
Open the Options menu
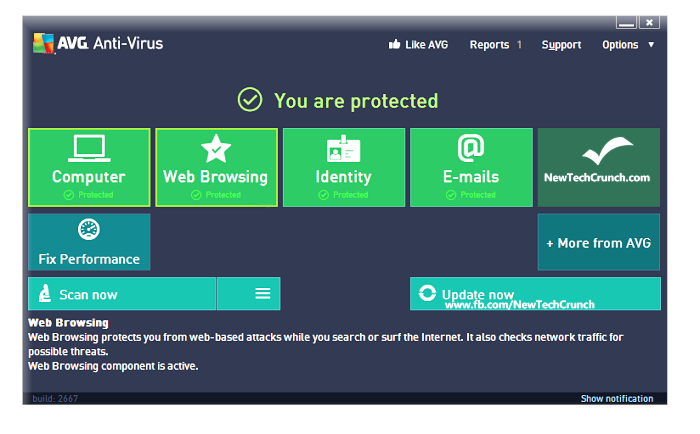pos(620,45)
